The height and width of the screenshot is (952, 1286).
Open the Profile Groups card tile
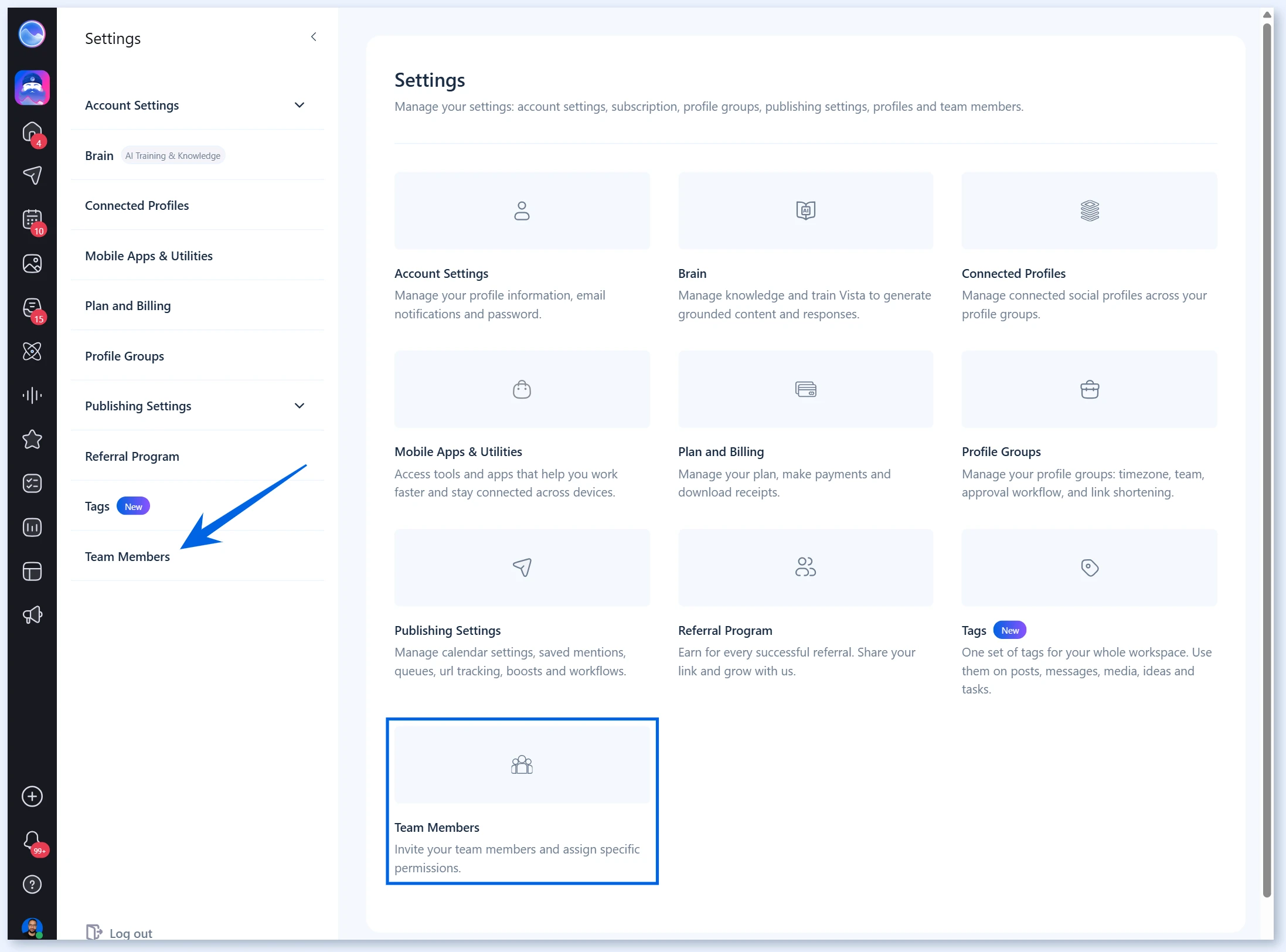[x=1089, y=425]
